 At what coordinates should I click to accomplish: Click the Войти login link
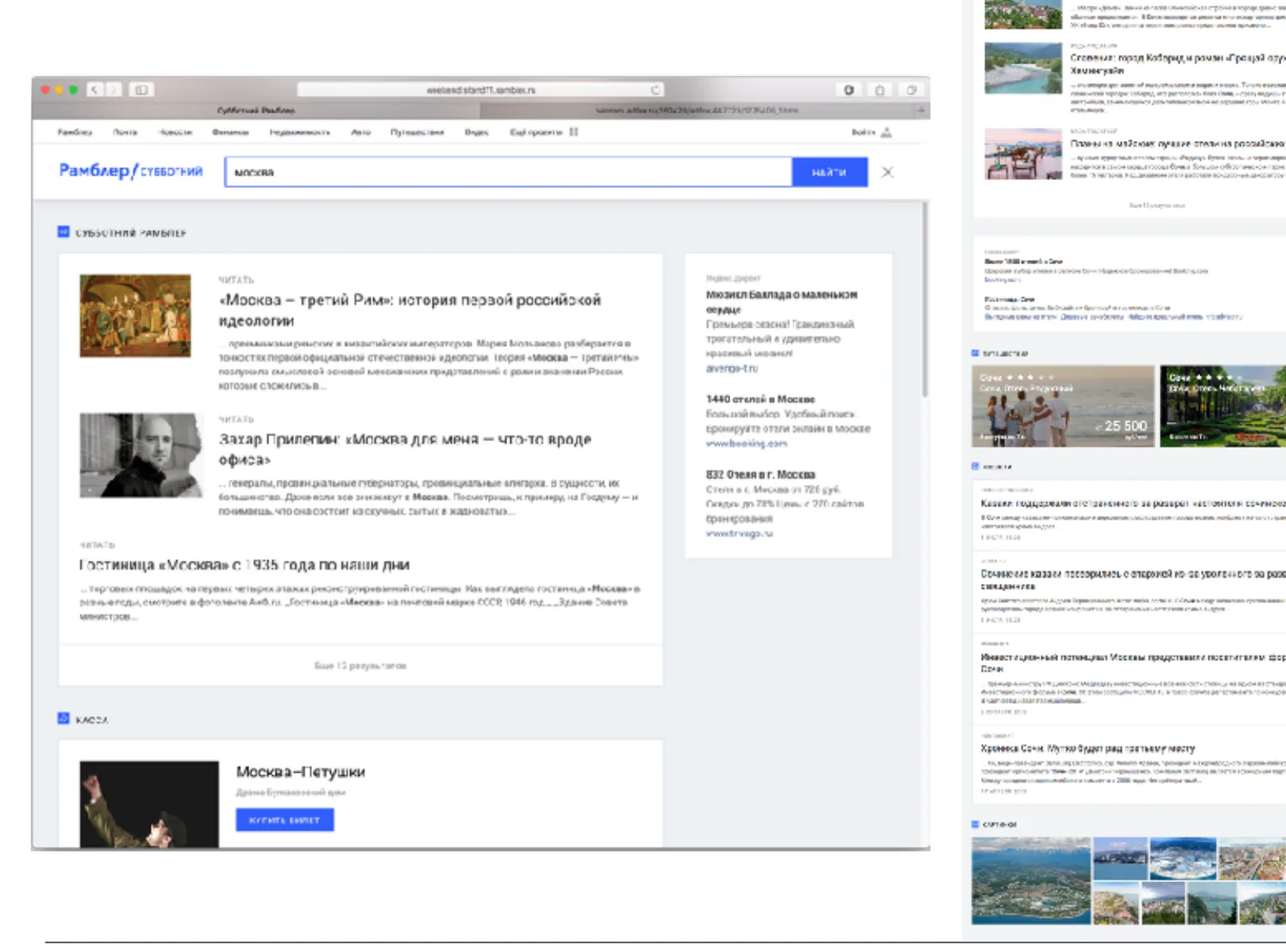point(863,132)
